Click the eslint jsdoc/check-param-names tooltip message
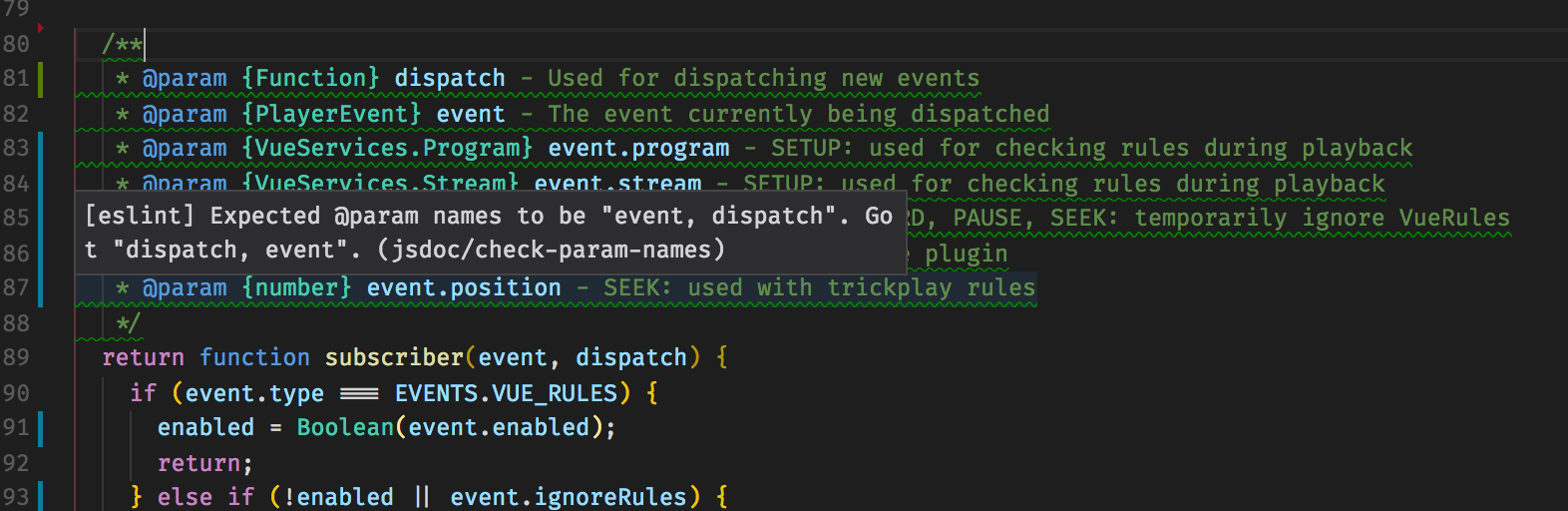 click(490, 233)
